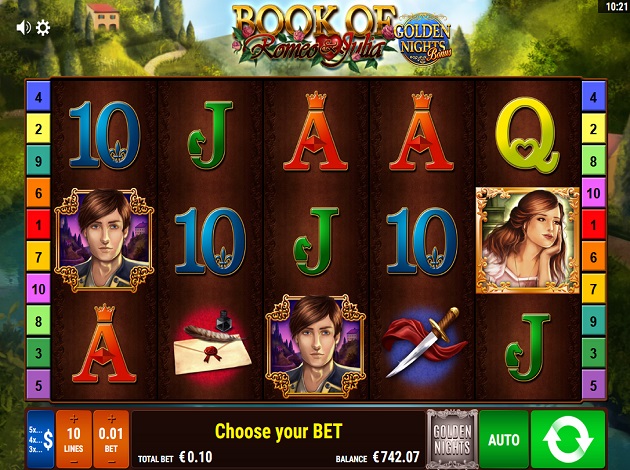Viewport: 630px width, 470px height.
Task: Click the yellow Q symbol on reel five
Action: tap(527, 135)
